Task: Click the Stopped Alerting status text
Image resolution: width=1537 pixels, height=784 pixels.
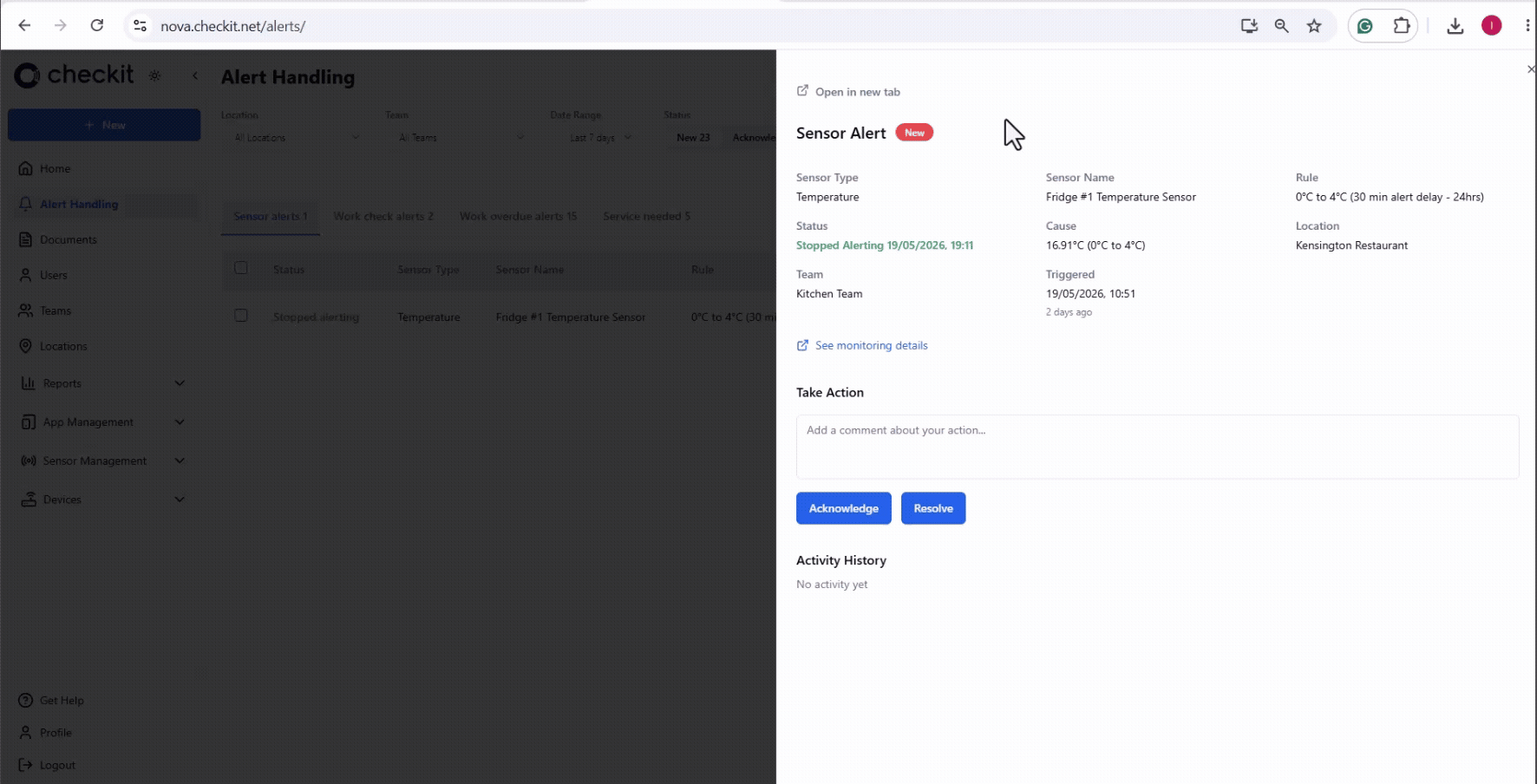Action: point(885,245)
